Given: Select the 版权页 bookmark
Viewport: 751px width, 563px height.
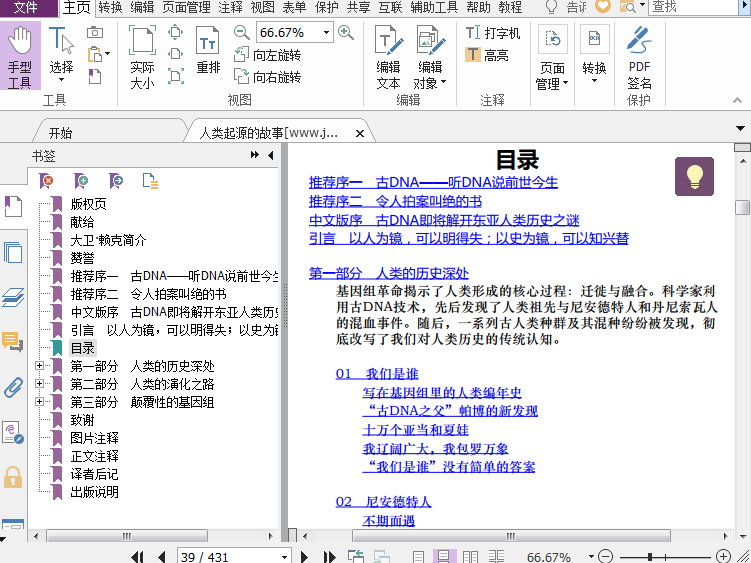Looking at the screenshot, I should click(89, 204).
